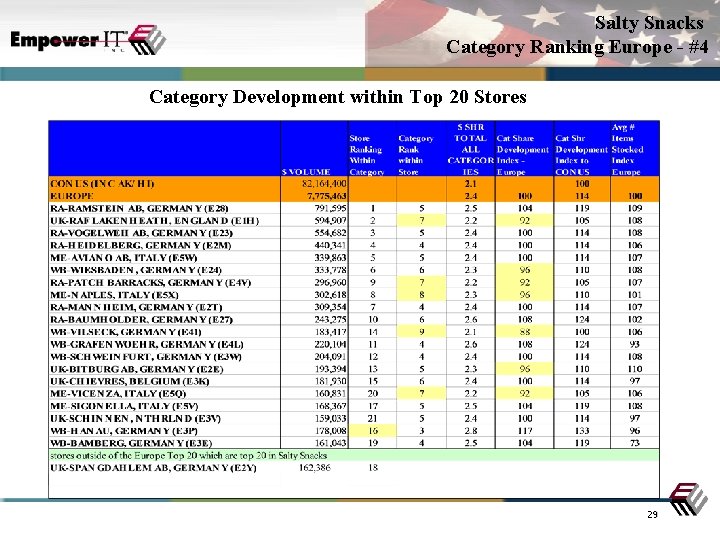The image size is (720, 540).
Task: Click the '$ SHR TOTAL ALL CATEGORIES' header
Action: point(471,149)
